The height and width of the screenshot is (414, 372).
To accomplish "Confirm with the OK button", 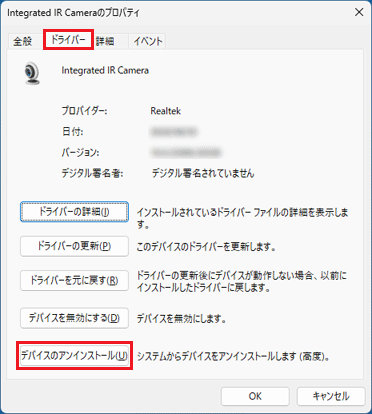I will click(x=255, y=396).
